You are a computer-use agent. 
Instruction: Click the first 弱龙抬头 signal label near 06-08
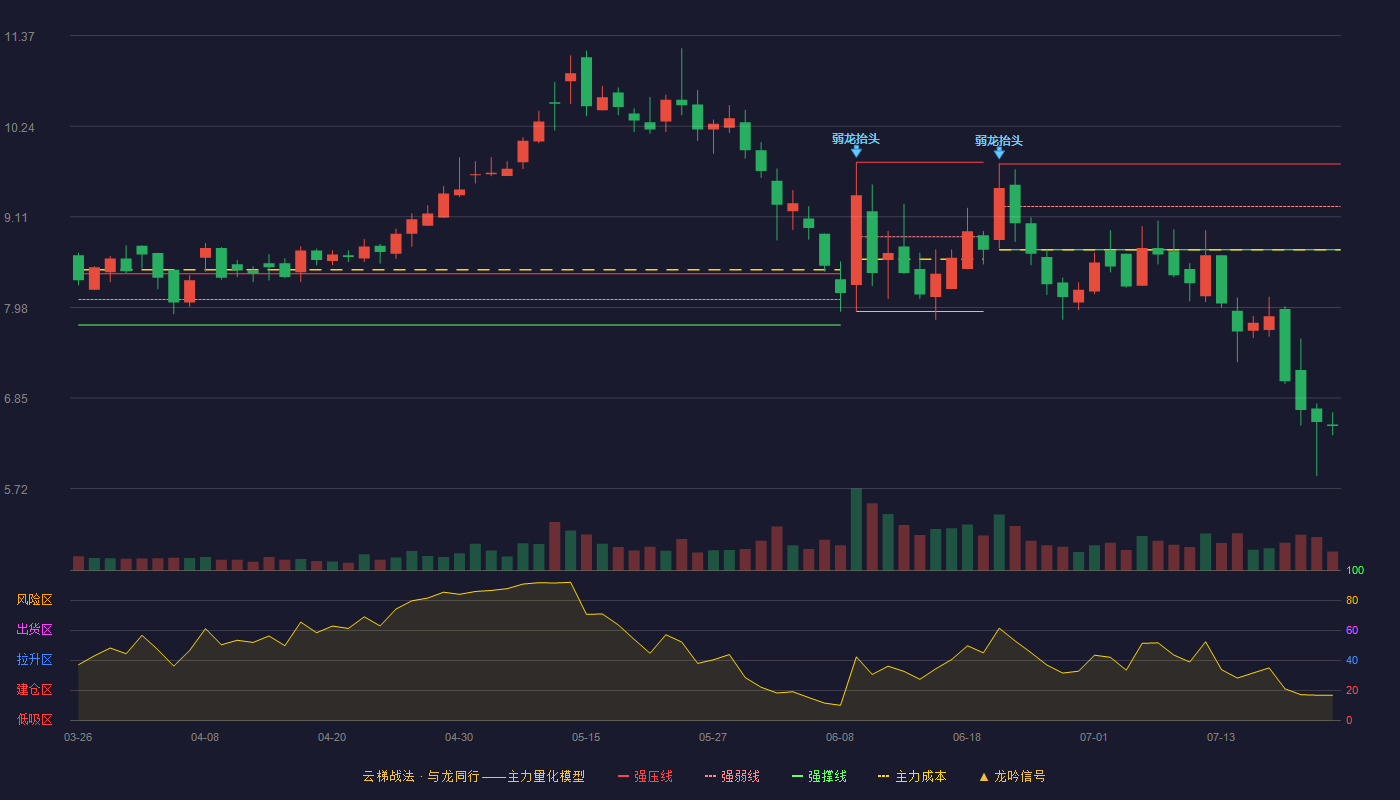click(856, 139)
